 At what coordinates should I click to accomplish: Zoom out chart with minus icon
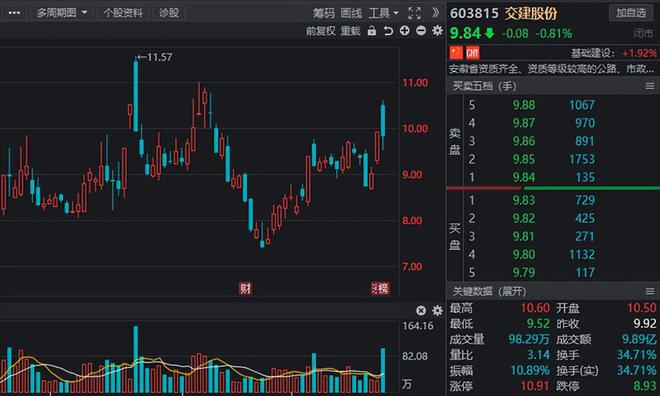(421, 30)
